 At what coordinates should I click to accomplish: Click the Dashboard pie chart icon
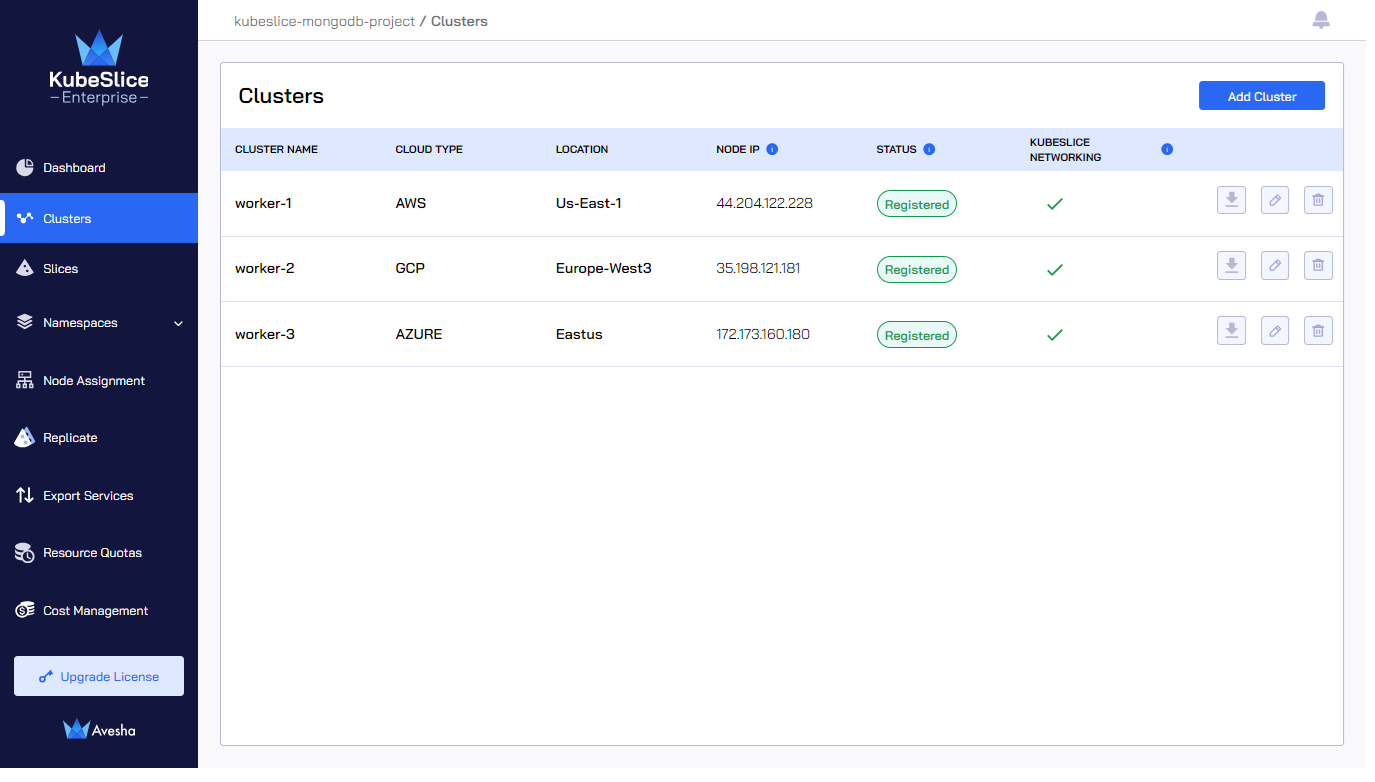point(25,167)
